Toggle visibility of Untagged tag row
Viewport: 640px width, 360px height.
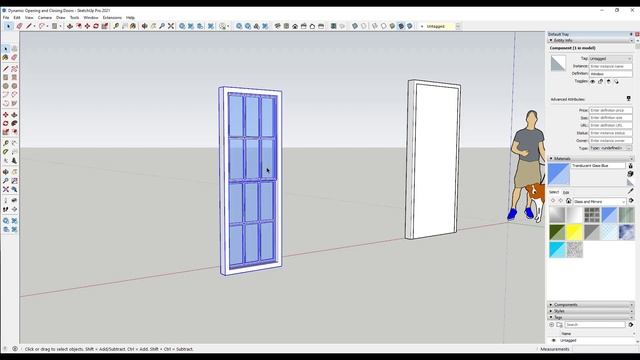tap(553, 340)
